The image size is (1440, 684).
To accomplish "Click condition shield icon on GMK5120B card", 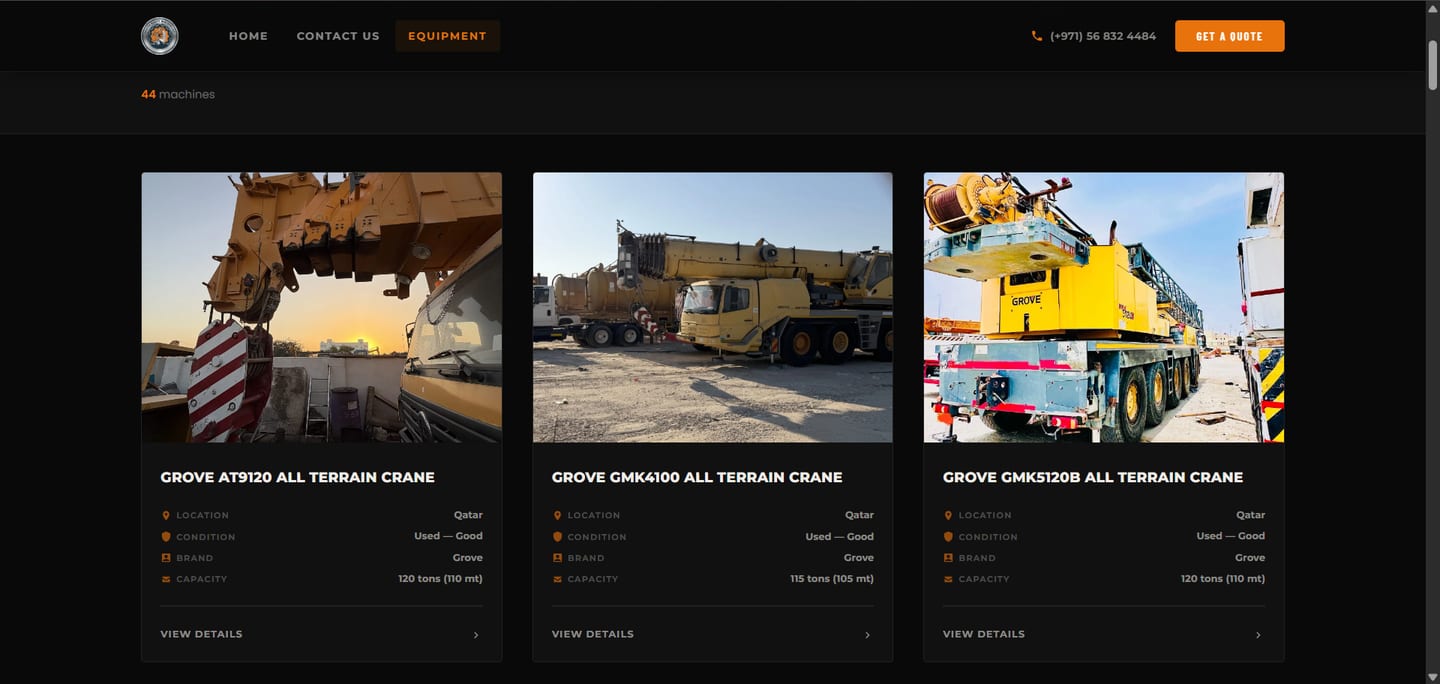I will 948,536.
